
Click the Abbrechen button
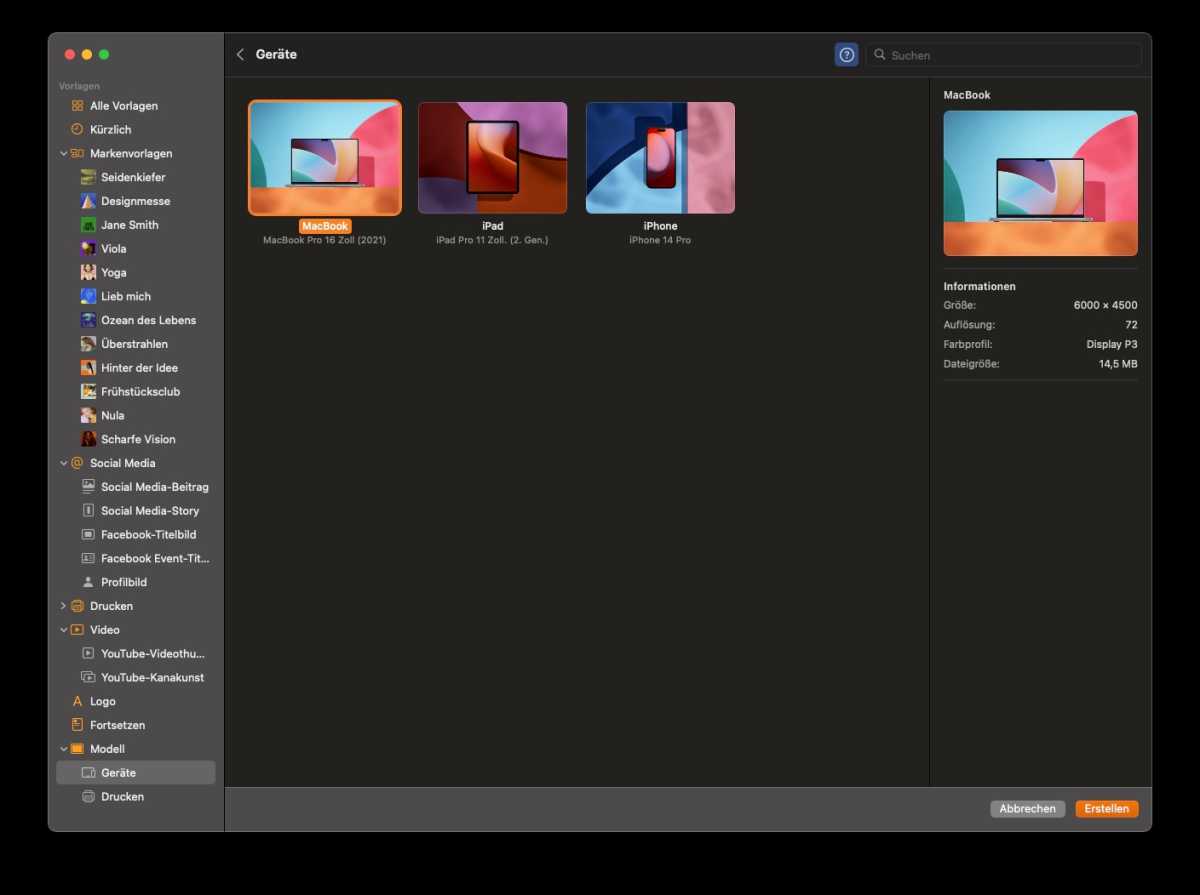[x=1028, y=809]
